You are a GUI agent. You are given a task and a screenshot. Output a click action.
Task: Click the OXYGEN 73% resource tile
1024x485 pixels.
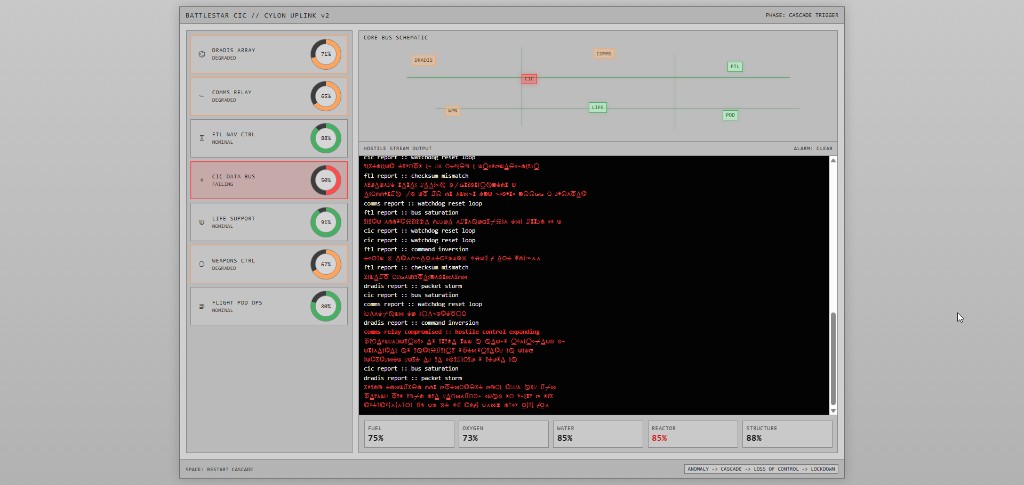[504, 433]
